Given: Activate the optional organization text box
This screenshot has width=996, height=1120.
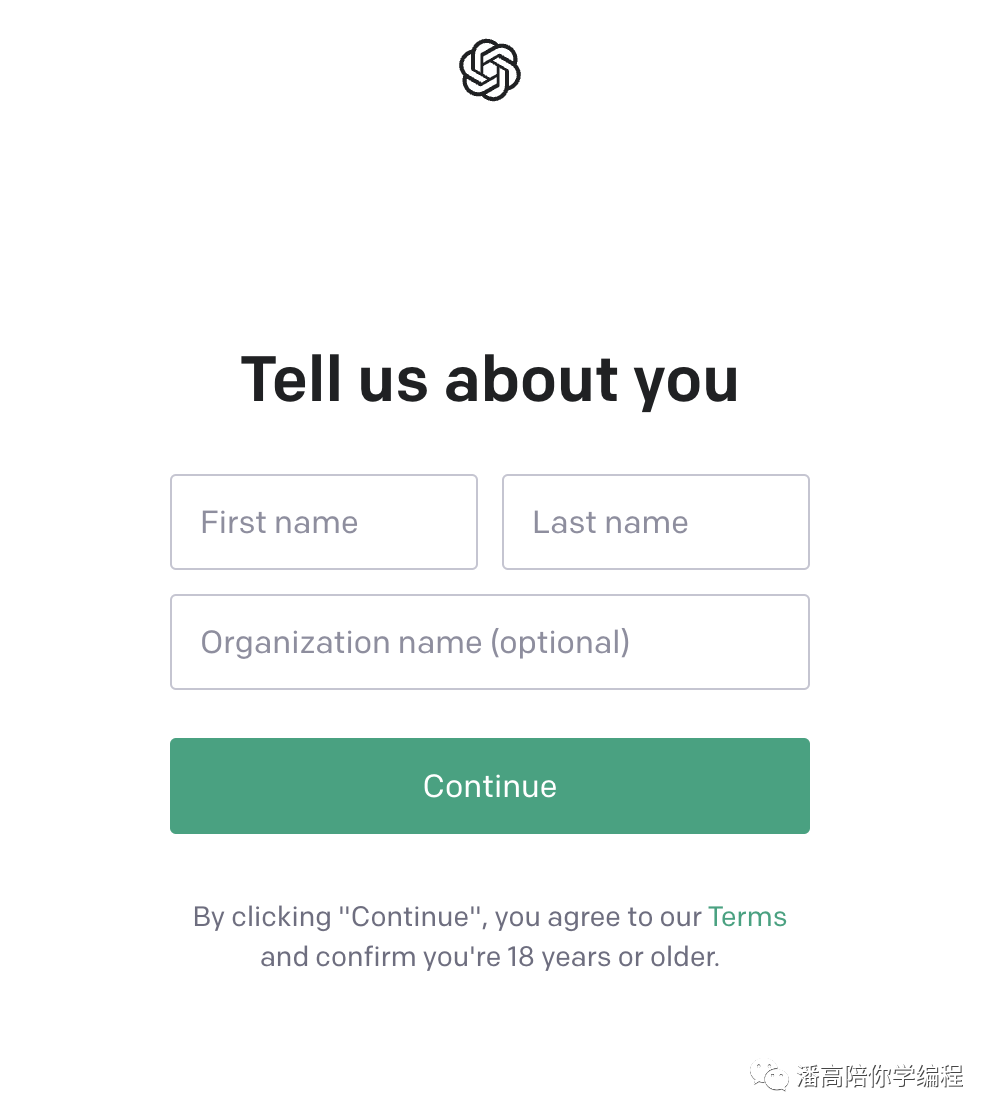Looking at the screenshot, I should [x=489, y=642].
